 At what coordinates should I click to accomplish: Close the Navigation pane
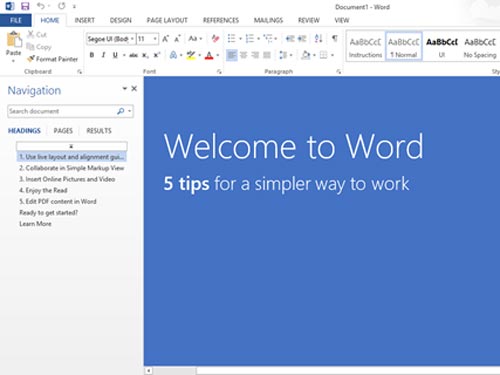[x=134, y=89]
